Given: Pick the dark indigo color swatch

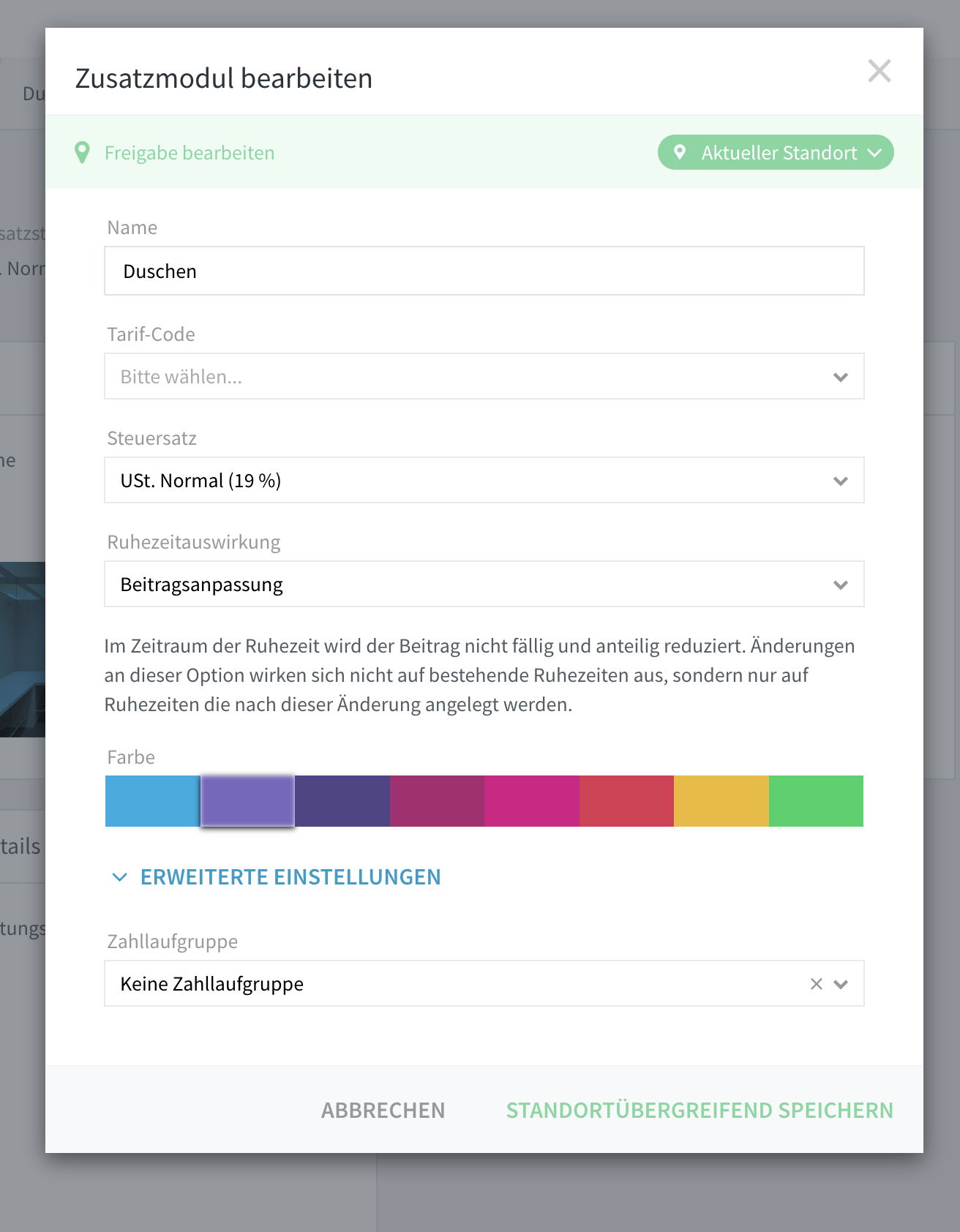Looking at the screenshot, I should (342, 801).
